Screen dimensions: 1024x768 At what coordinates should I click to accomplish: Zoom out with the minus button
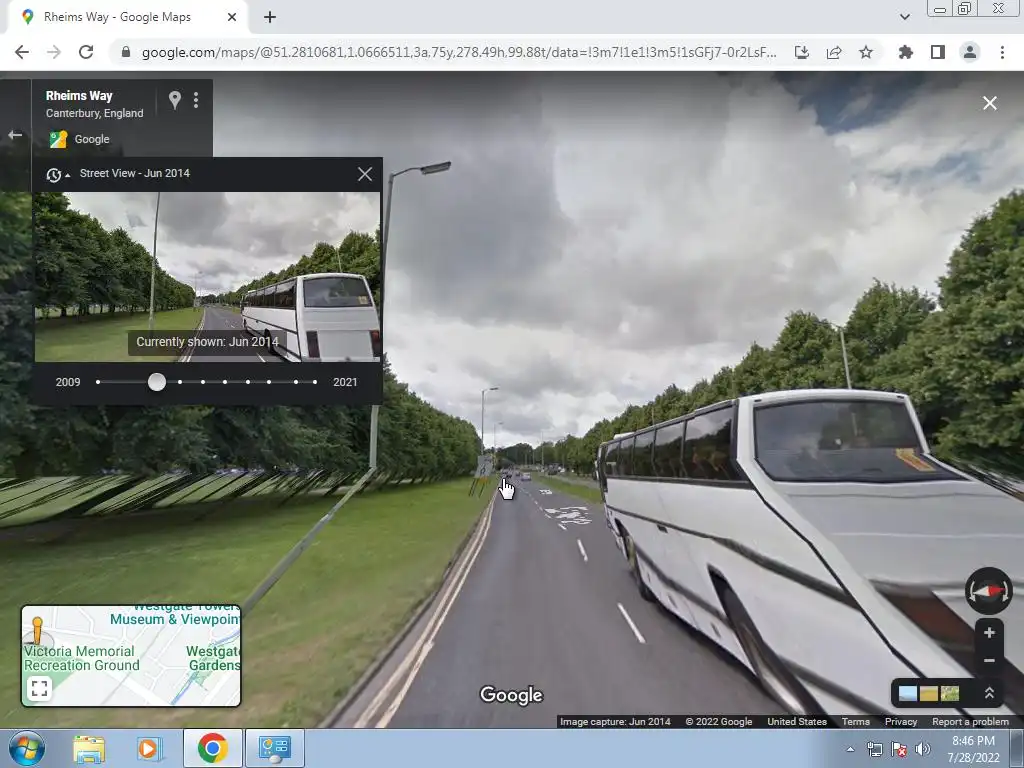(989, 661)
